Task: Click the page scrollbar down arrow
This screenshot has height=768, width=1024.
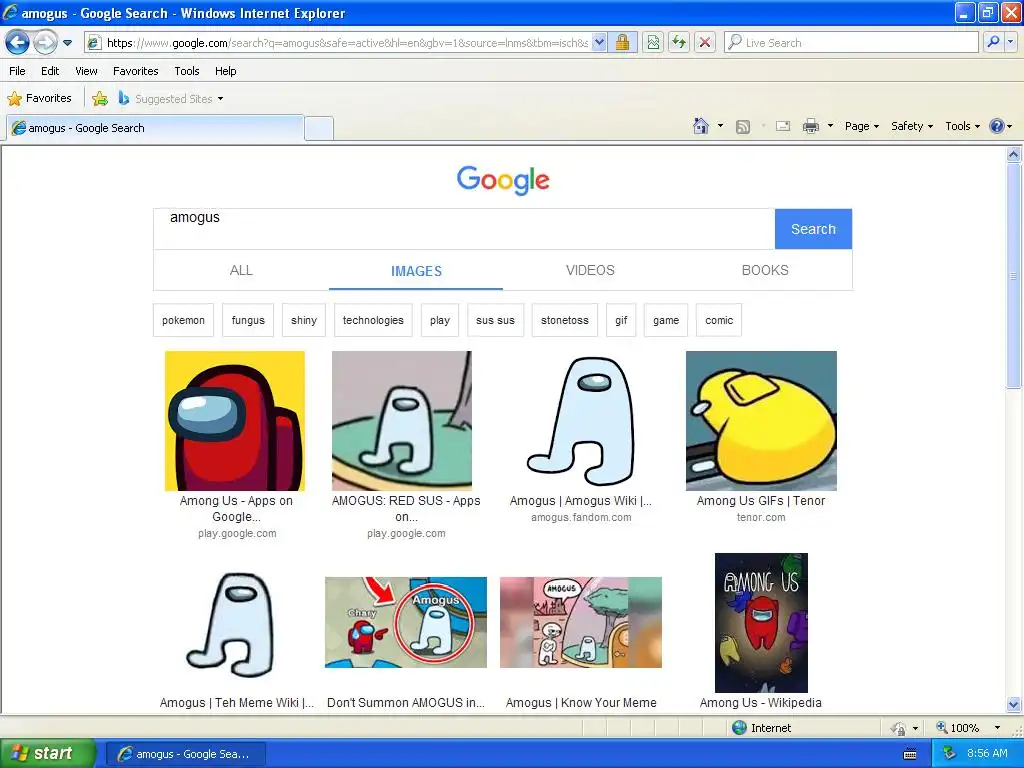Action: click(x=1014, y=704)
